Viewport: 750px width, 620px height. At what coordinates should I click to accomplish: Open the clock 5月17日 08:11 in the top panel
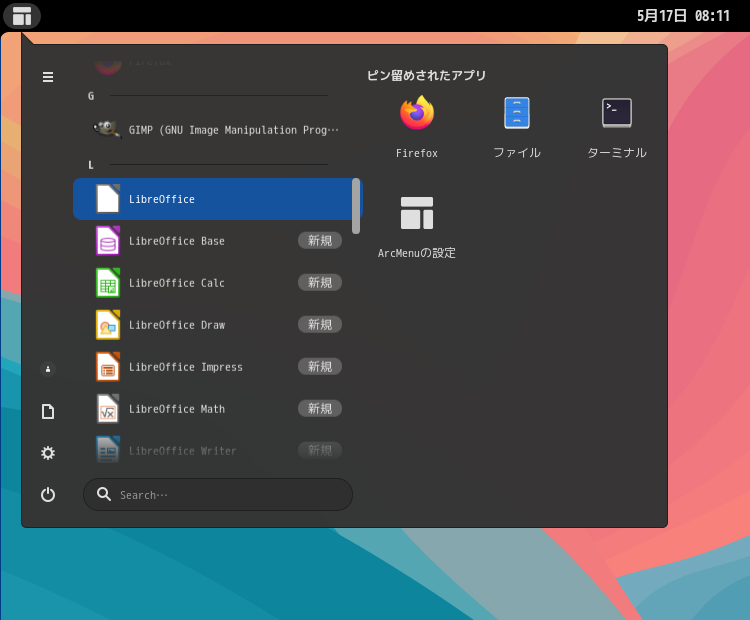(x=683, y=16)
